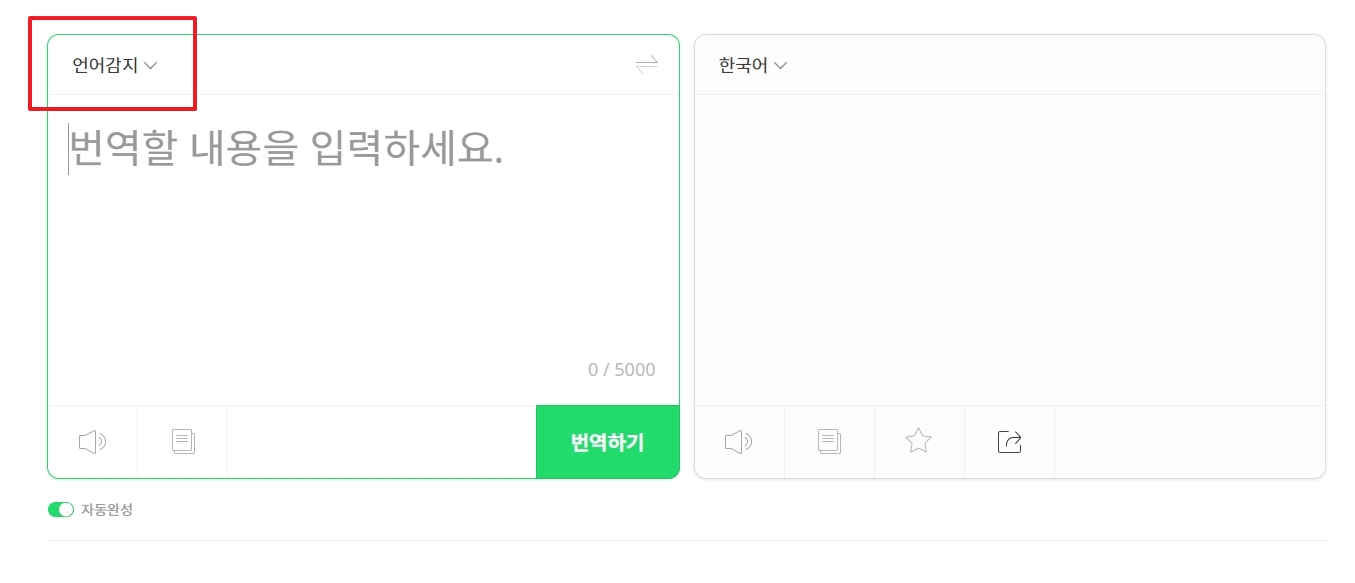This screenshot has width=1355, height=583.
Task: Play the translated text with the speaker icon
Action: (x=738, y=441)
